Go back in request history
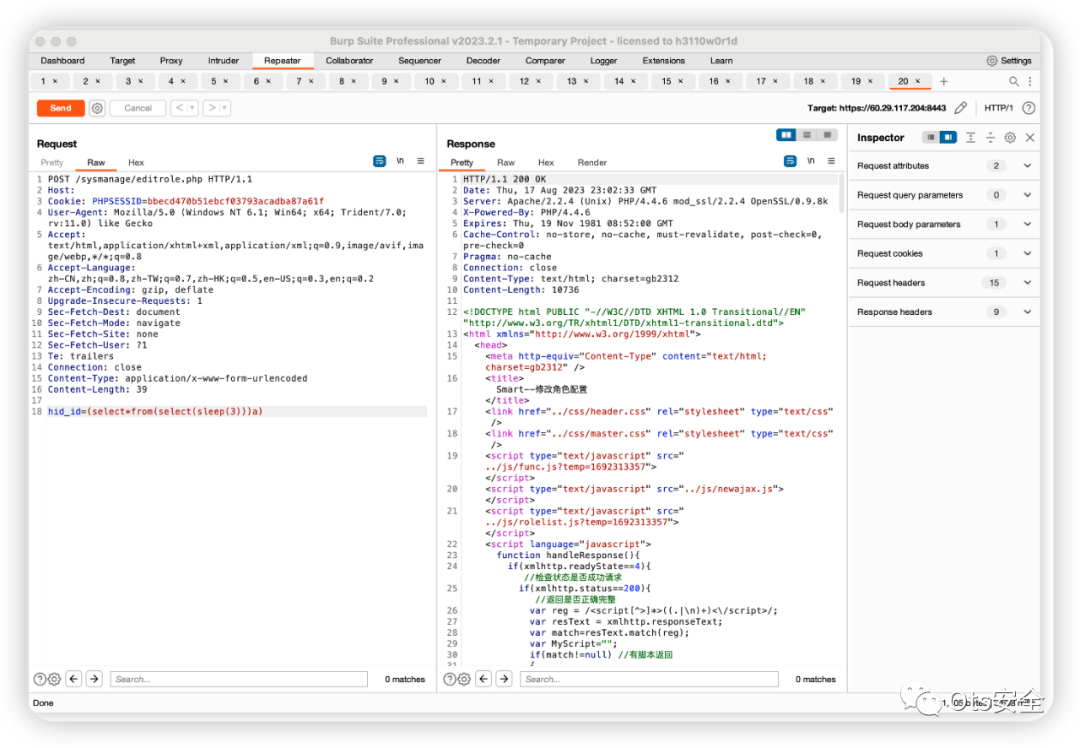The width and height of the screenshot is (1080, 748). (x=180, y=108)
